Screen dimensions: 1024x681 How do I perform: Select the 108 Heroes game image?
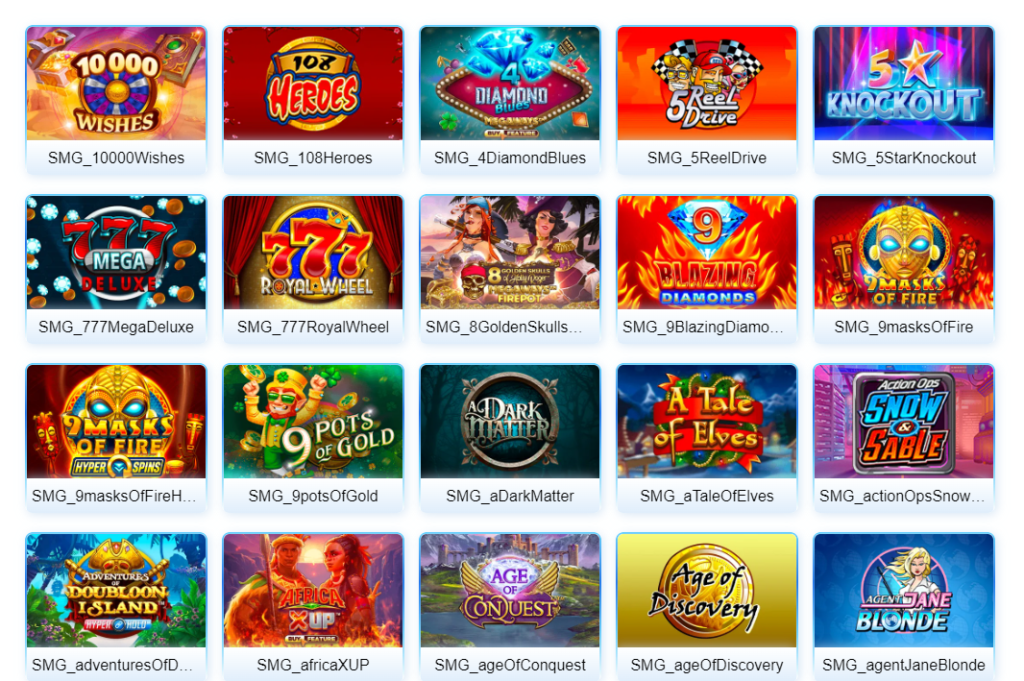click(313, 84)
